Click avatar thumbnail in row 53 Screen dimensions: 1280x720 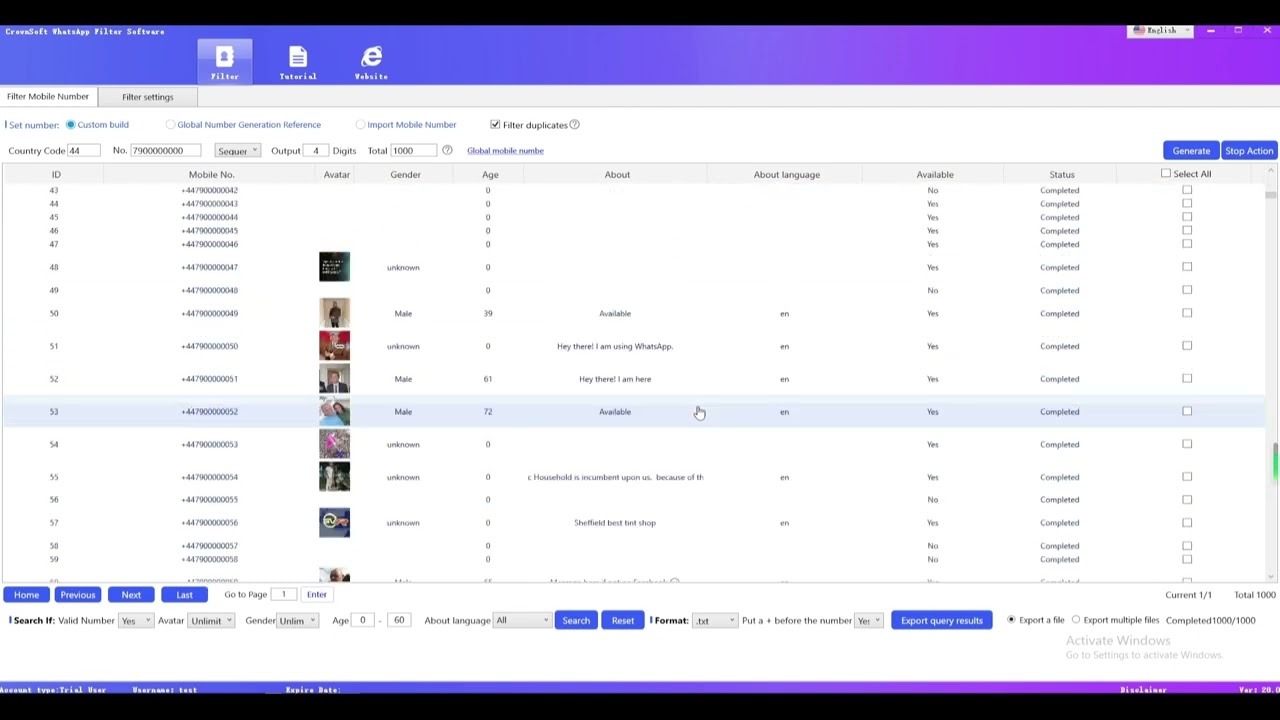(x=334, y=412)
